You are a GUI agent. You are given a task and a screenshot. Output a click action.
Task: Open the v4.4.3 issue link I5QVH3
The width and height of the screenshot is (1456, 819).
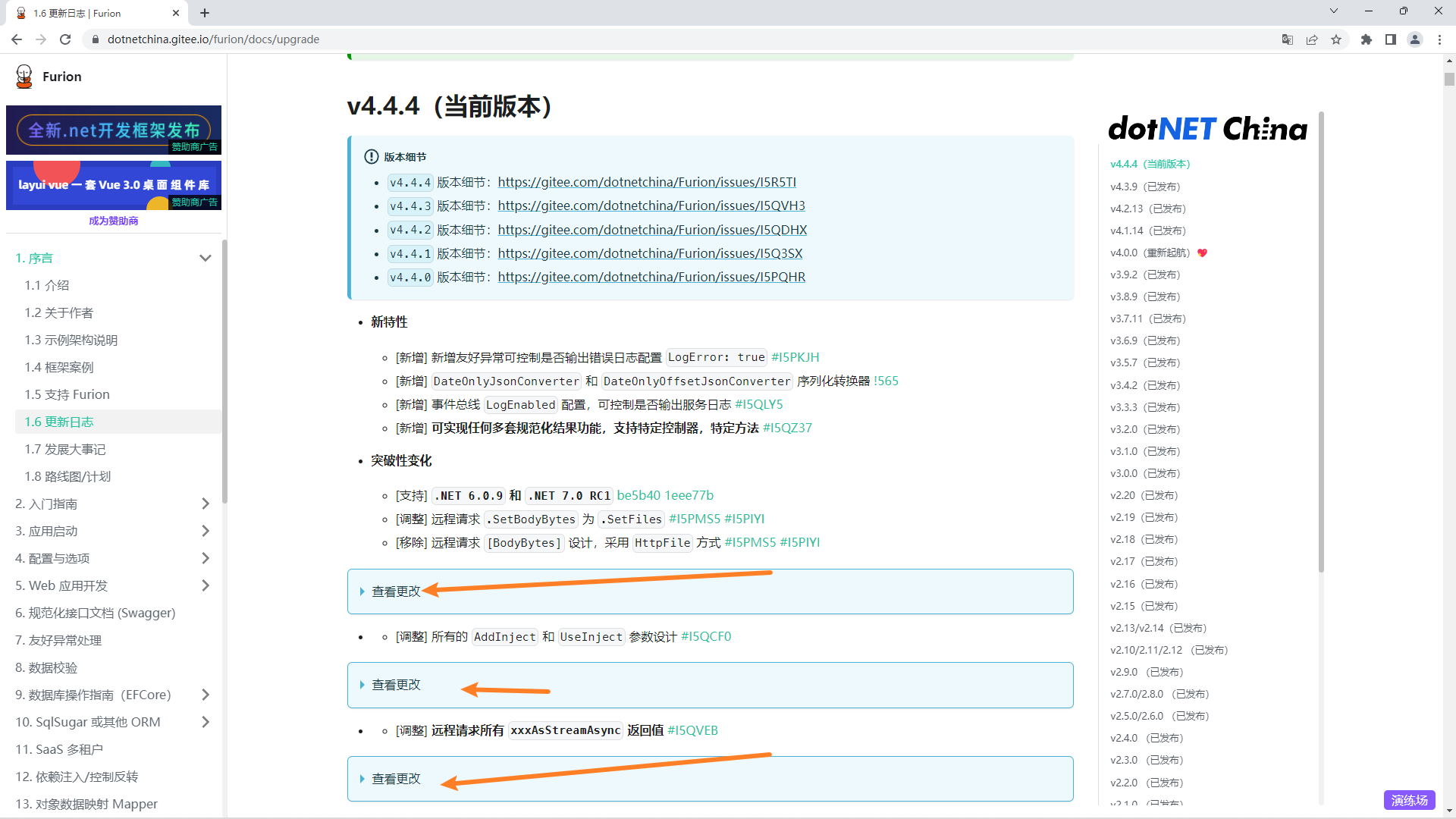point(651,206)
